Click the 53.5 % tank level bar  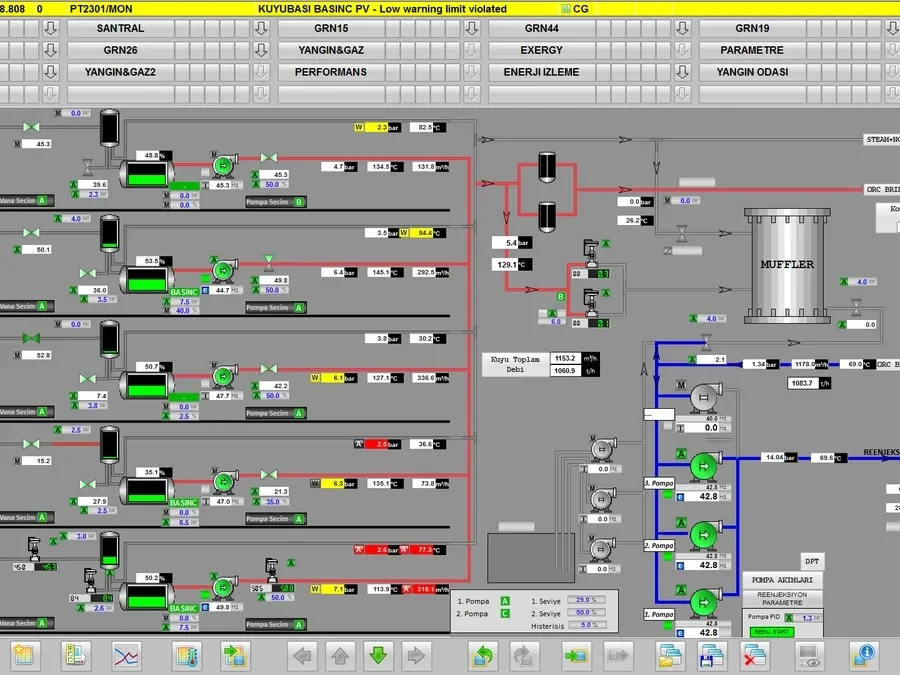tap(146, 280)
